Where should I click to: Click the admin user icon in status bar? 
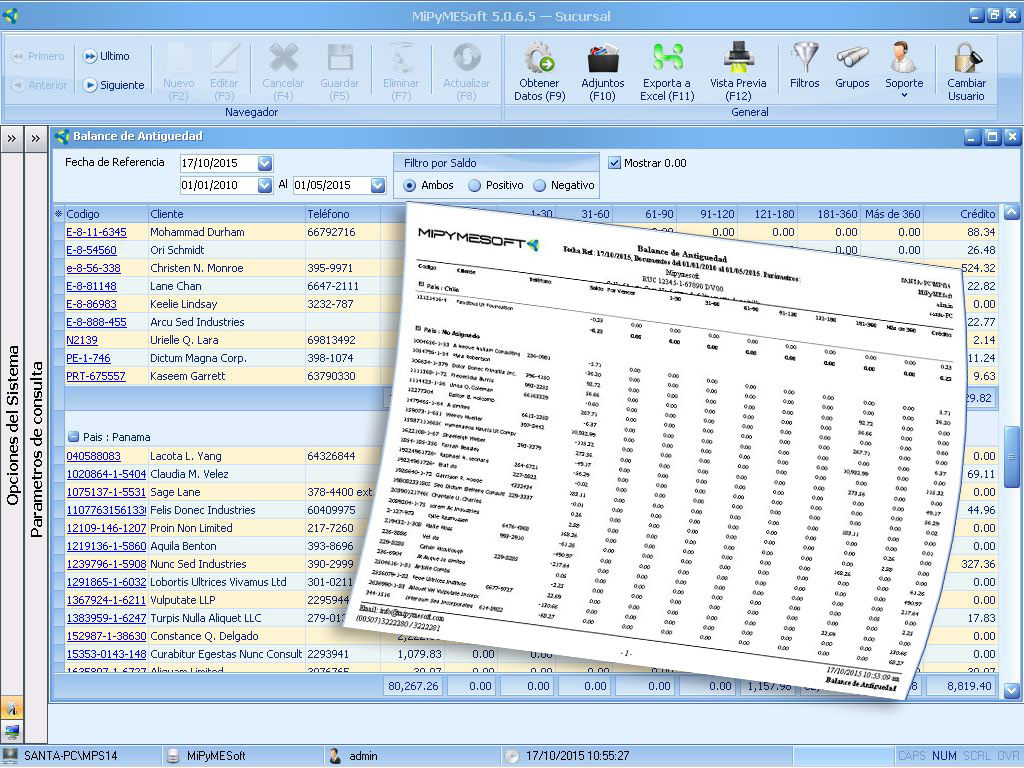tap(335, 756)
